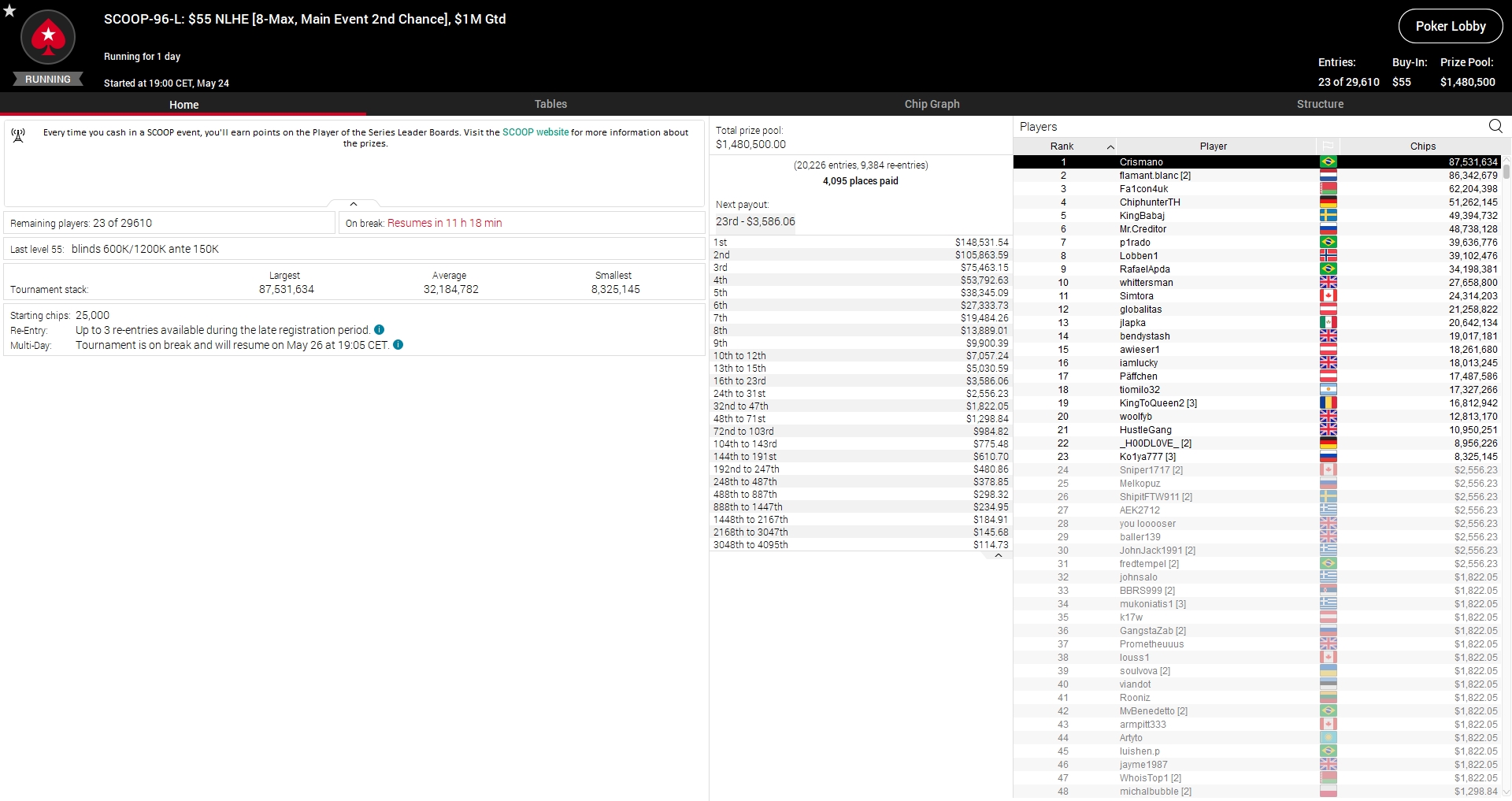Click KingToQueen2's Romania flag

click(1328, 403)
